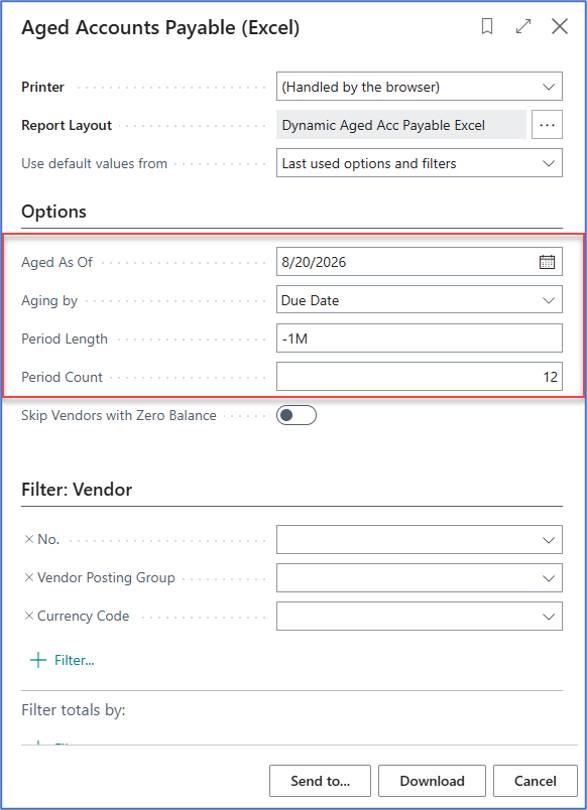Close the Aged Accounts Payable dialog

(x=560, y=26)
